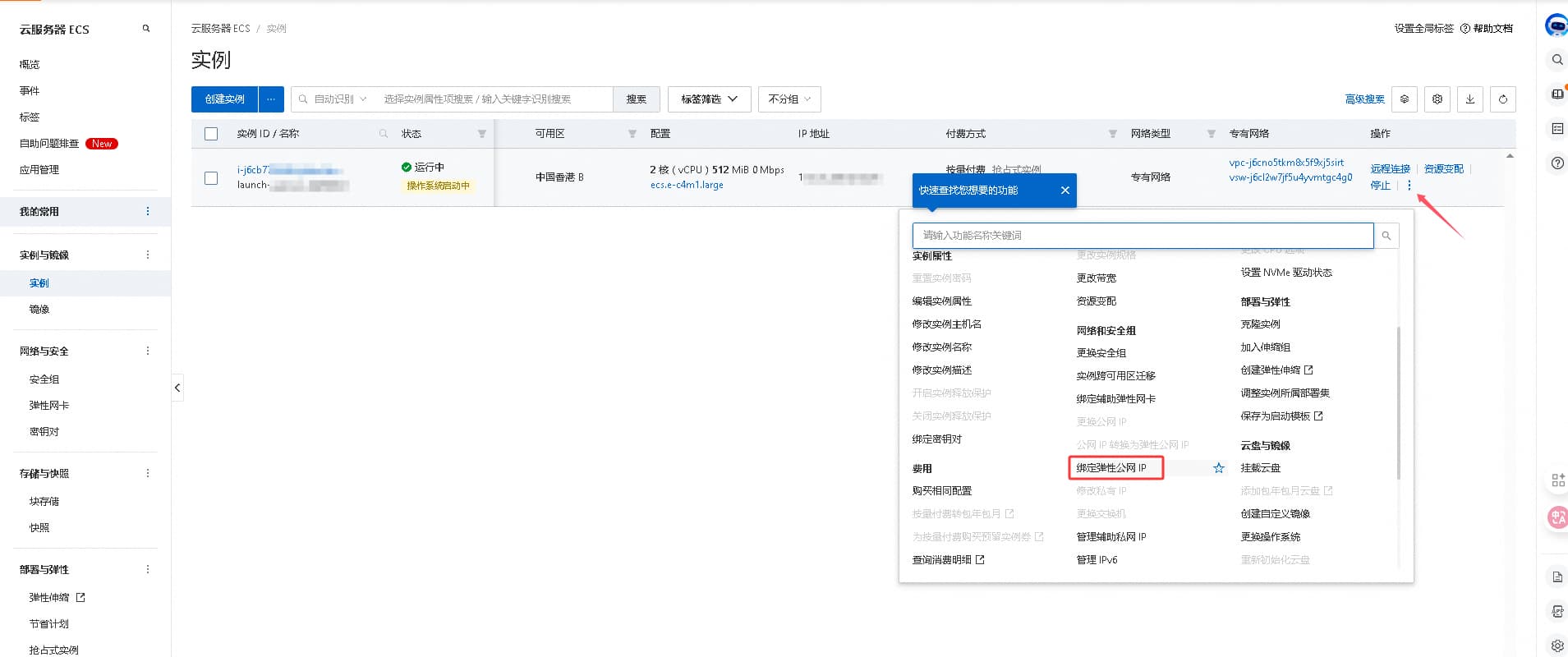Click the ECS sidebar search icon

[146, 29]
